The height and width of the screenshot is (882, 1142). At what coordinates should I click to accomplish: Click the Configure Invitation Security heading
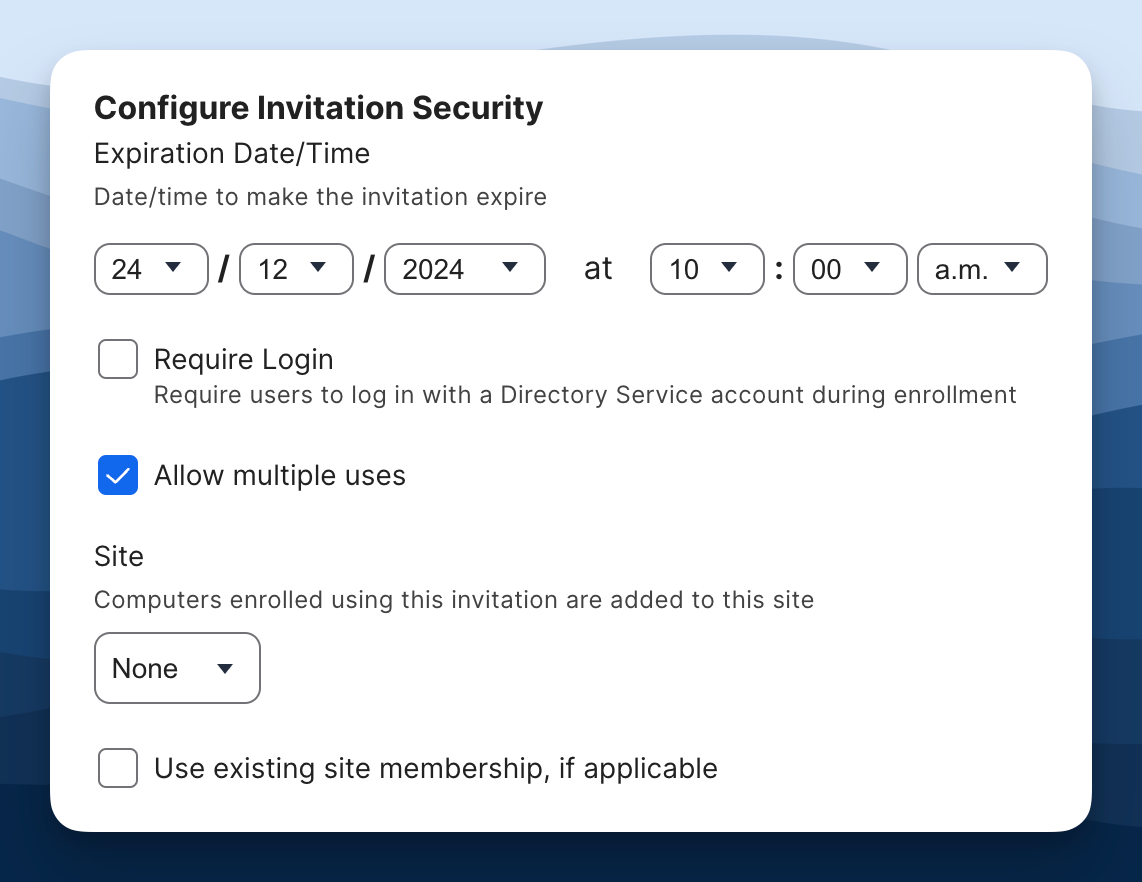[318, 108]
